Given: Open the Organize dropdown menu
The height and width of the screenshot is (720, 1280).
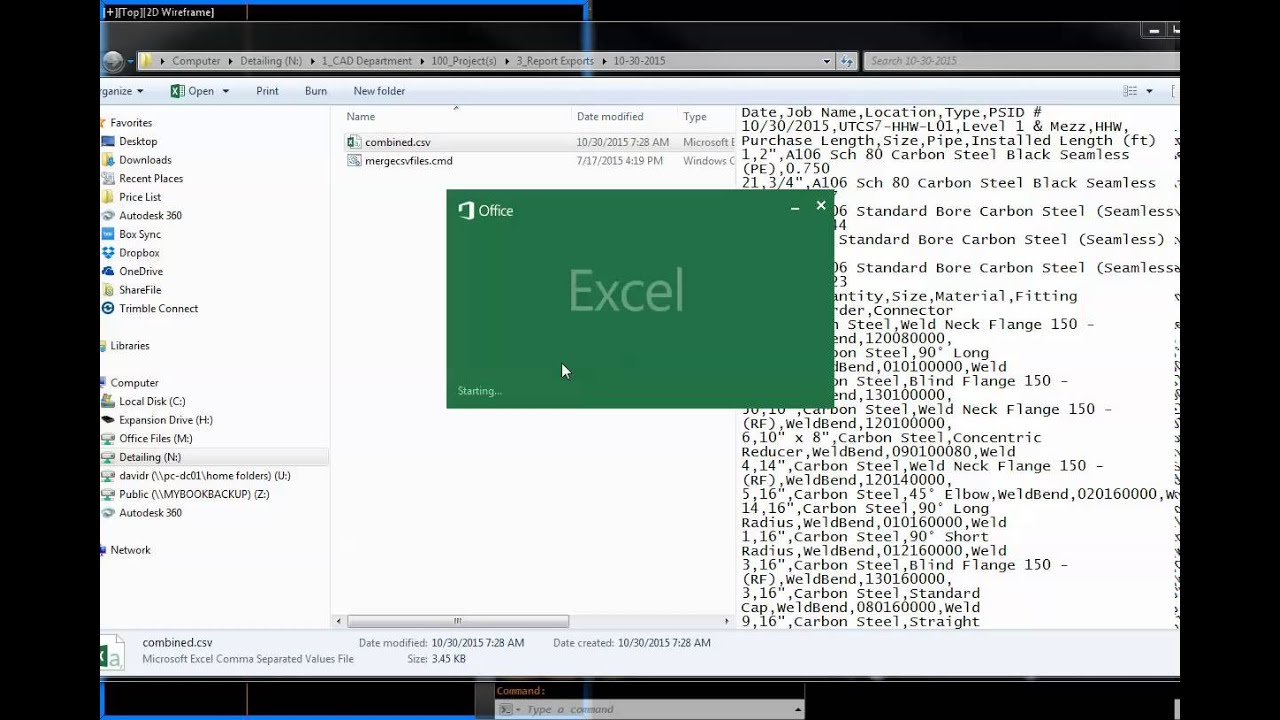Looking at the screenshot, I should [122, 91].
